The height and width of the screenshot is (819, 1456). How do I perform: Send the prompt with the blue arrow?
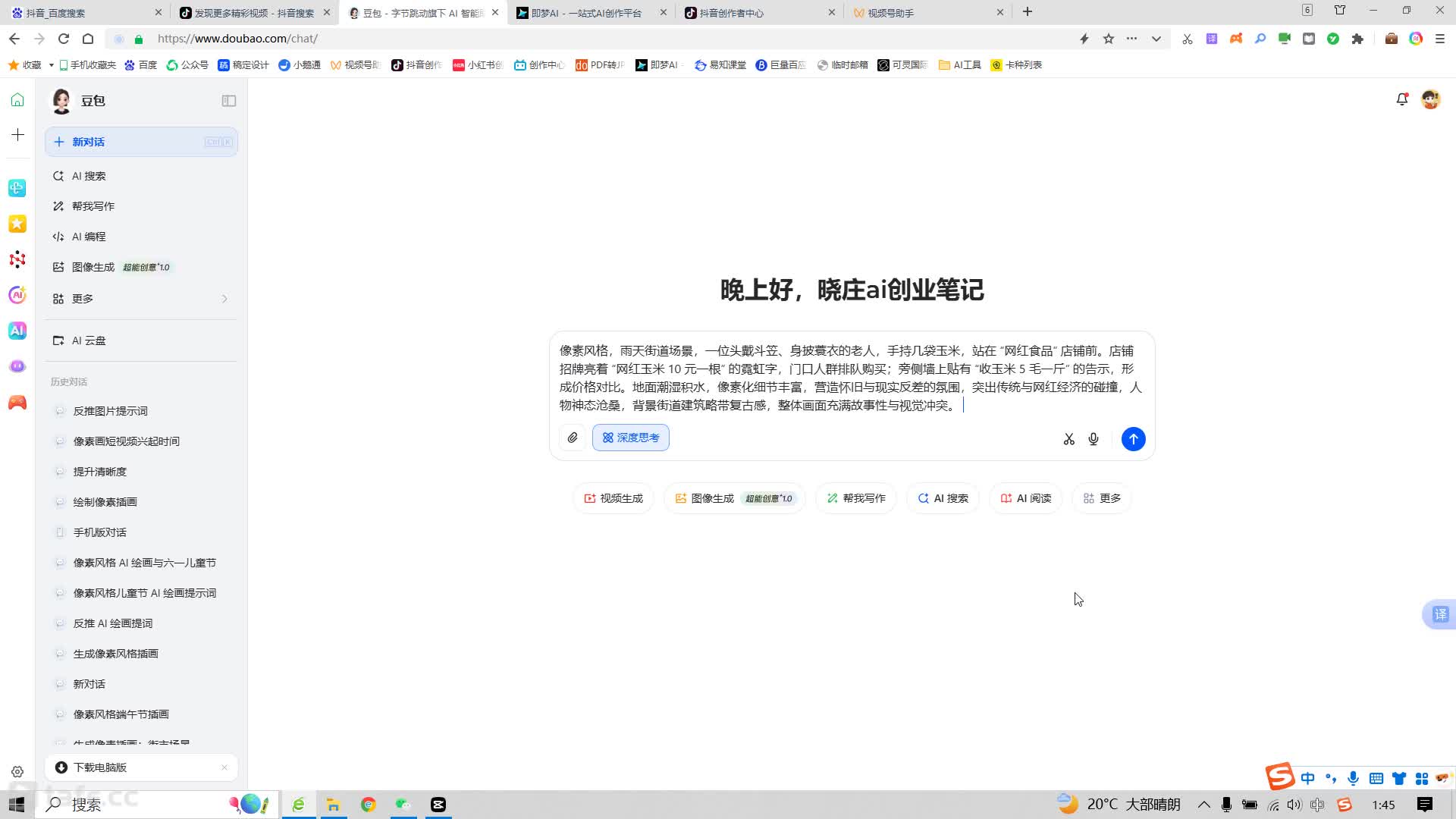(x=1133, y=438)
